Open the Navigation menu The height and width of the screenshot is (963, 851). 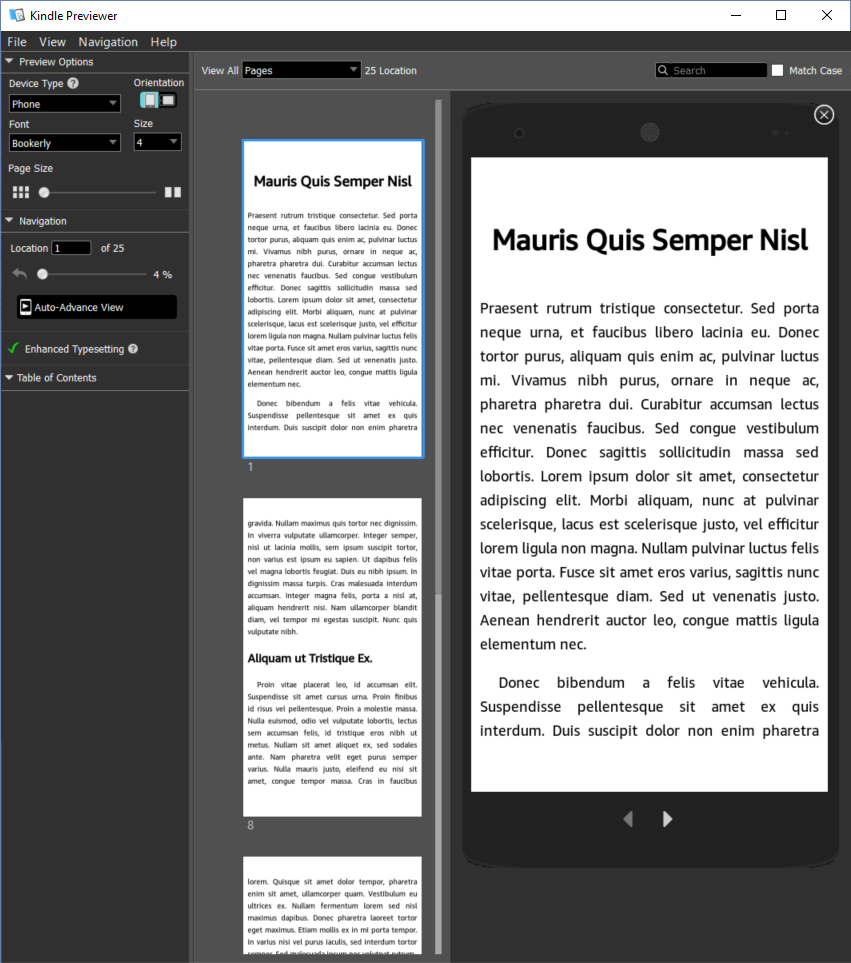pos(108,42)
